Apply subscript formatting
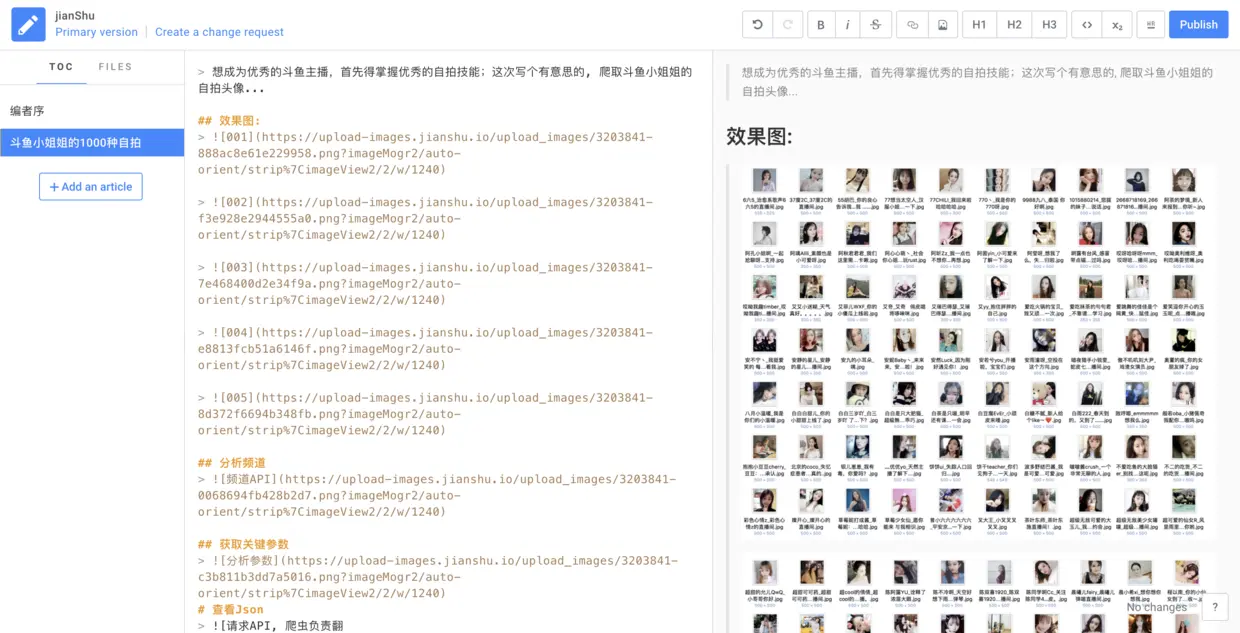The width and height of the screenshot is (1240, 633). (1116, 25)
